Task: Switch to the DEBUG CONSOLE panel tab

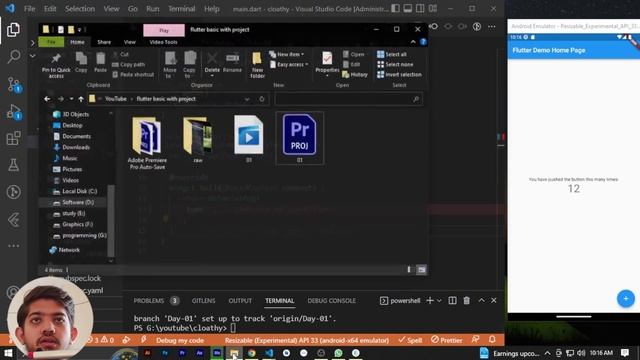Action: [x=331, y=300]
